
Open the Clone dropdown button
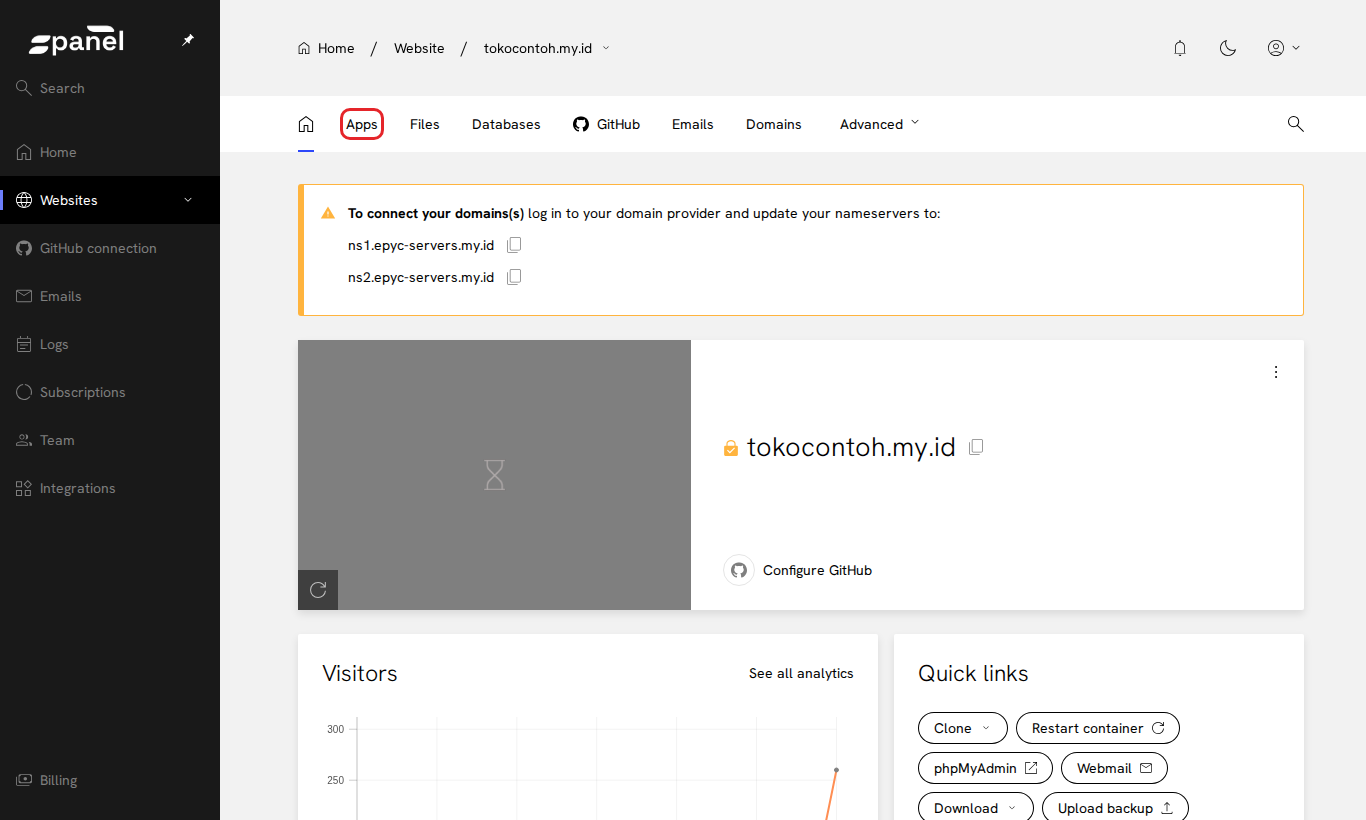pyautogui.click(x=962, y=728)
